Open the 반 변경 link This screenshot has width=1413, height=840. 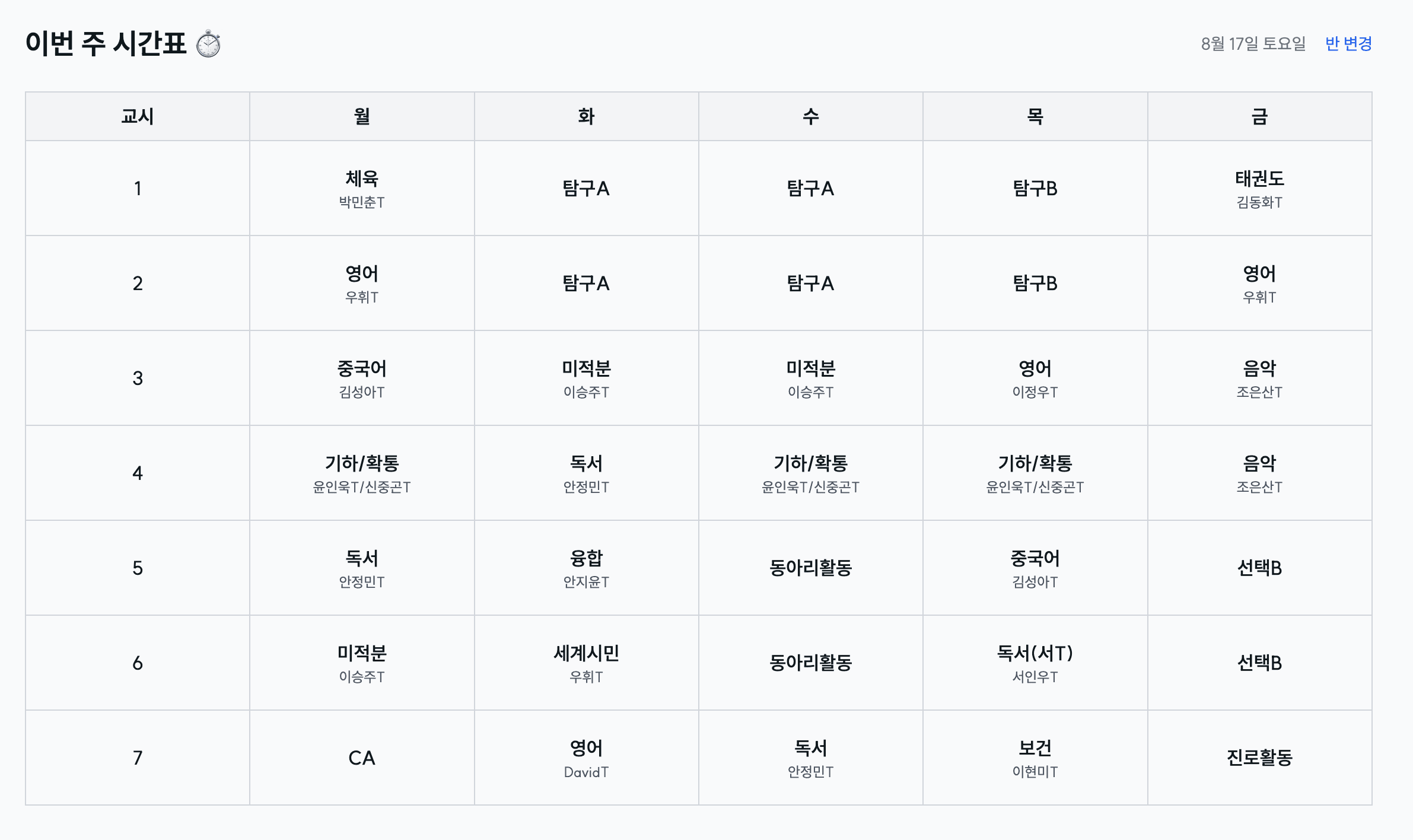1348,43
